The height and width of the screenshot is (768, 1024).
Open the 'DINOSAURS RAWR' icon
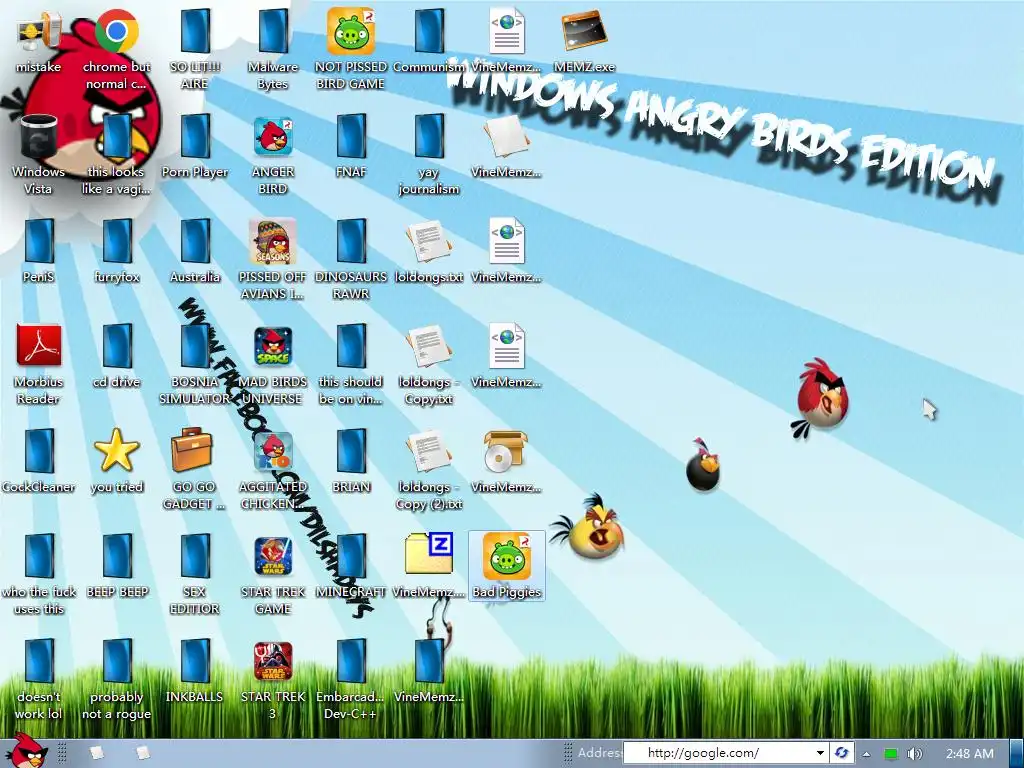click(x=351, y=261)
